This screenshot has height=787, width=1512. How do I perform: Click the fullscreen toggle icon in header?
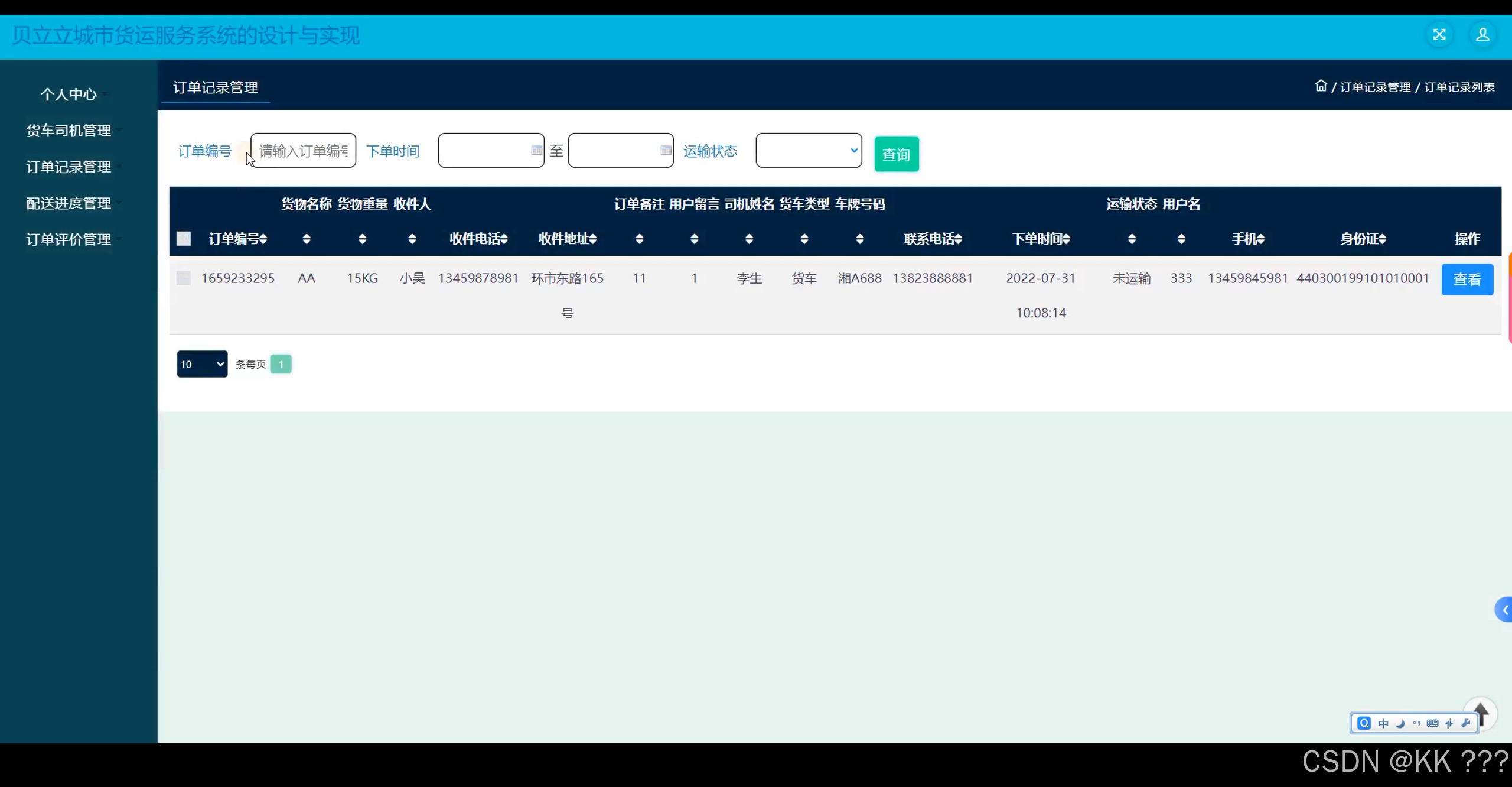click(x=1439, y=35)
